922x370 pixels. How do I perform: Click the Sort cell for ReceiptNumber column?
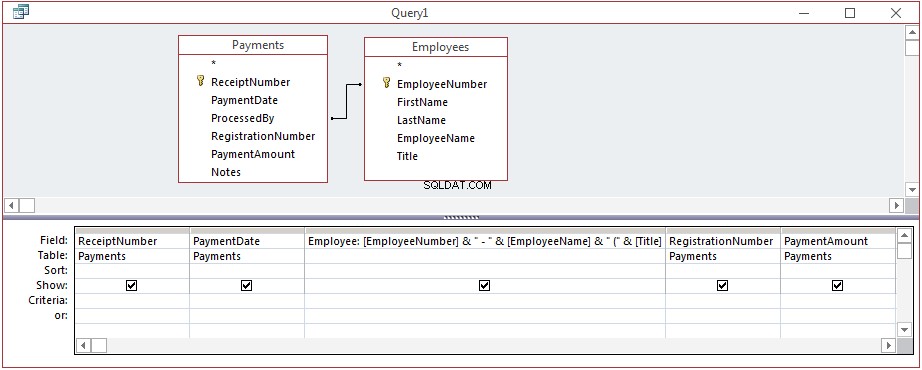[132, 271]
